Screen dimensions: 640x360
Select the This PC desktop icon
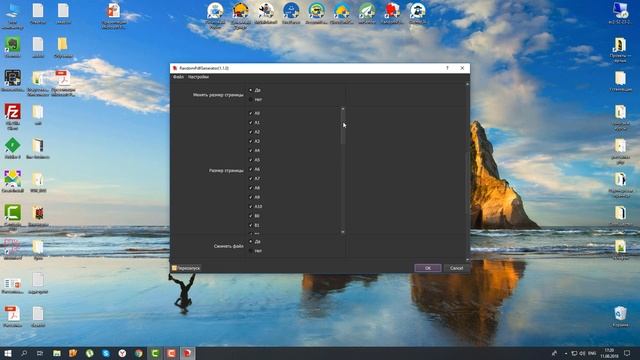13,16
